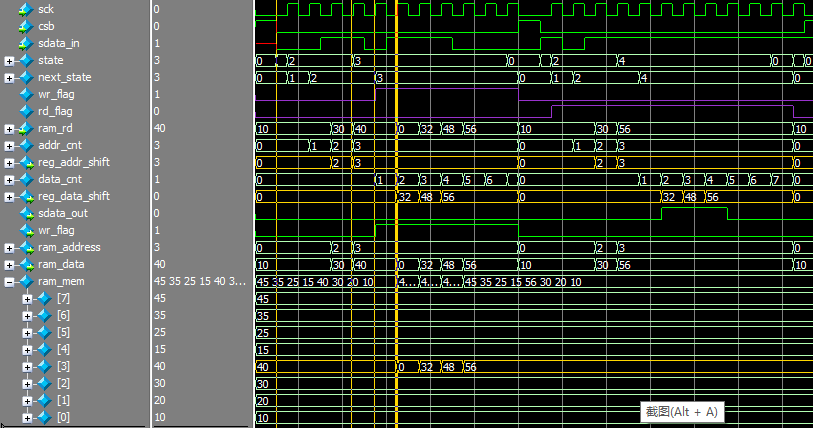Screen dimensions: 813x428
Task: Select the sdata_in signal name
Action: coord(59,43)
